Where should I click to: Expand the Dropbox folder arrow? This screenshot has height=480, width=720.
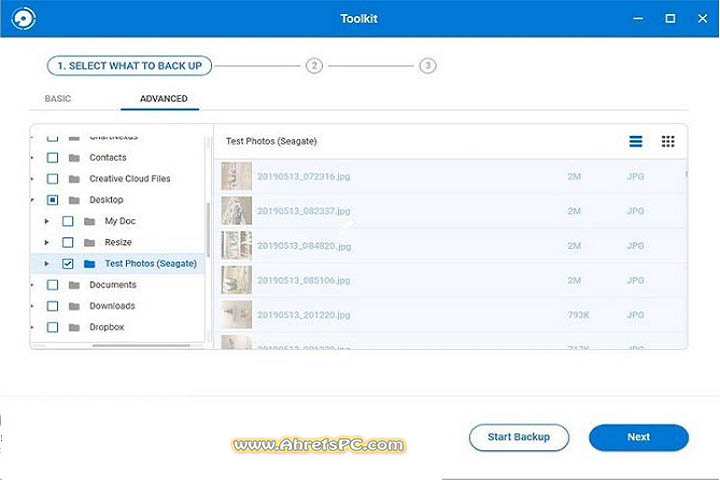click(x=32, y=327)
